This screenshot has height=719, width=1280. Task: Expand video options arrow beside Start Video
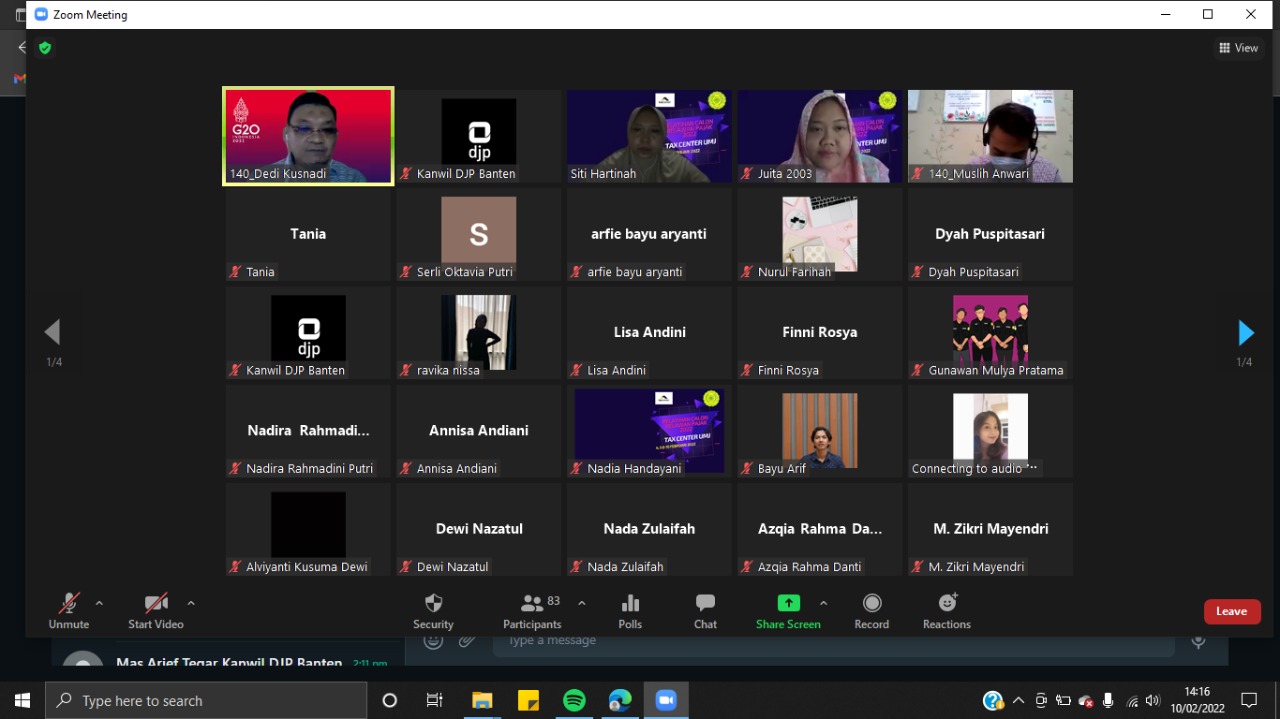(191, 603)
